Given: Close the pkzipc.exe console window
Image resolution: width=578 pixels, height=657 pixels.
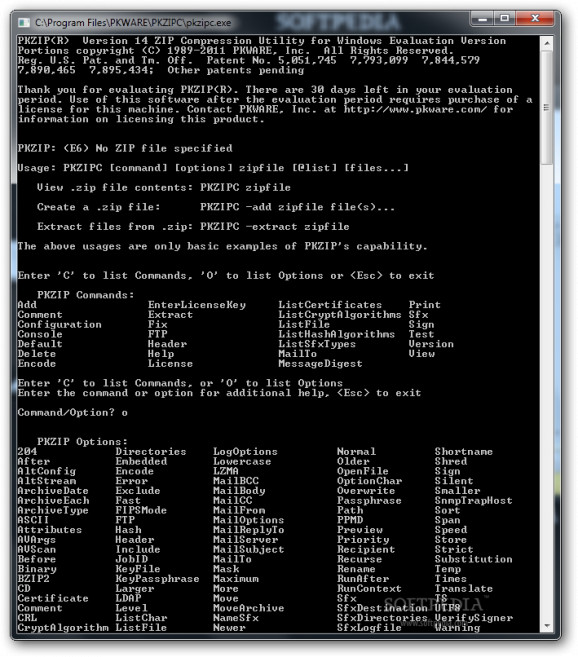Looking at the screenshot, I should (x=535, y=19).
